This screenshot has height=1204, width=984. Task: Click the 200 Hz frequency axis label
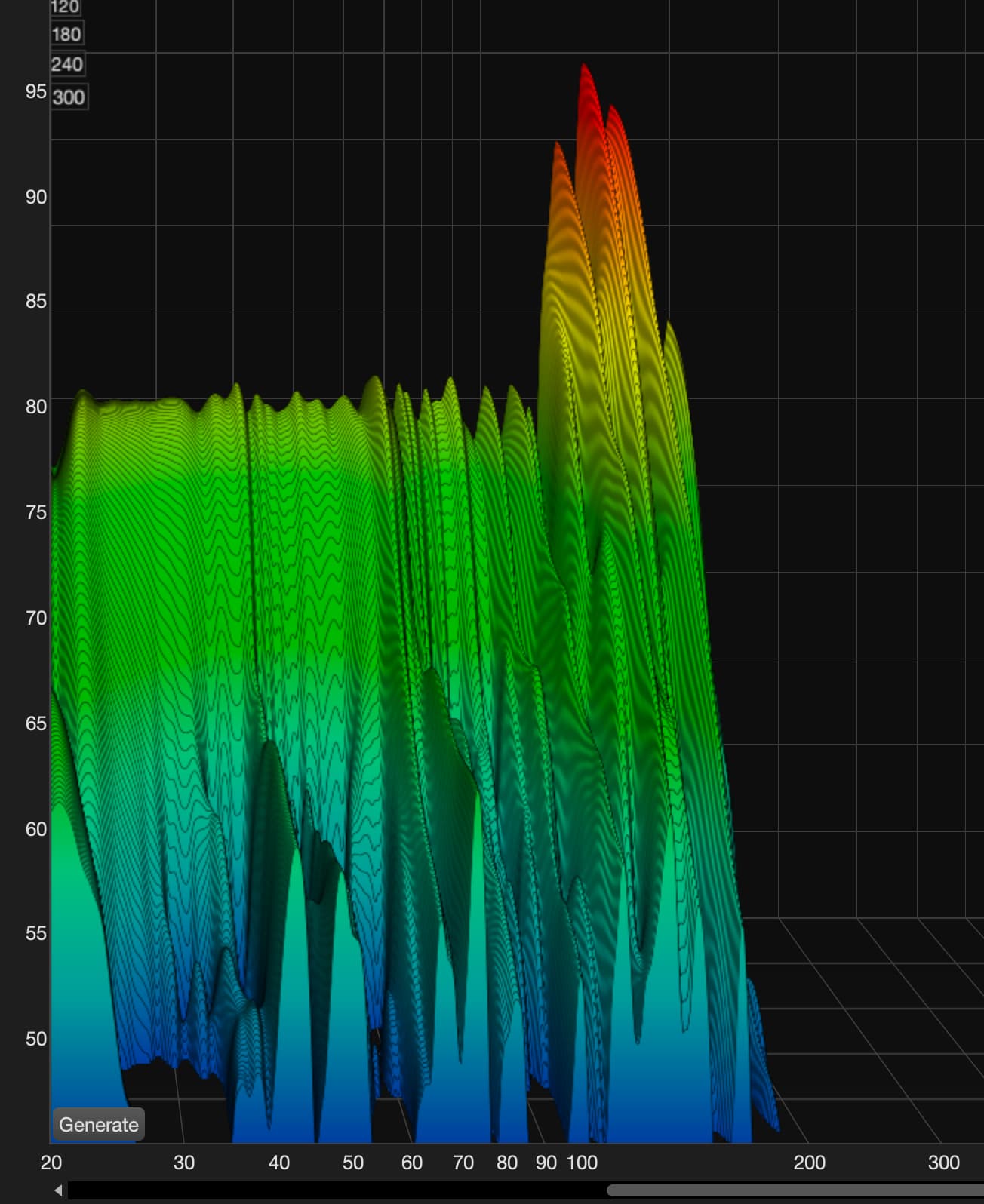(x=809, y=1163)
